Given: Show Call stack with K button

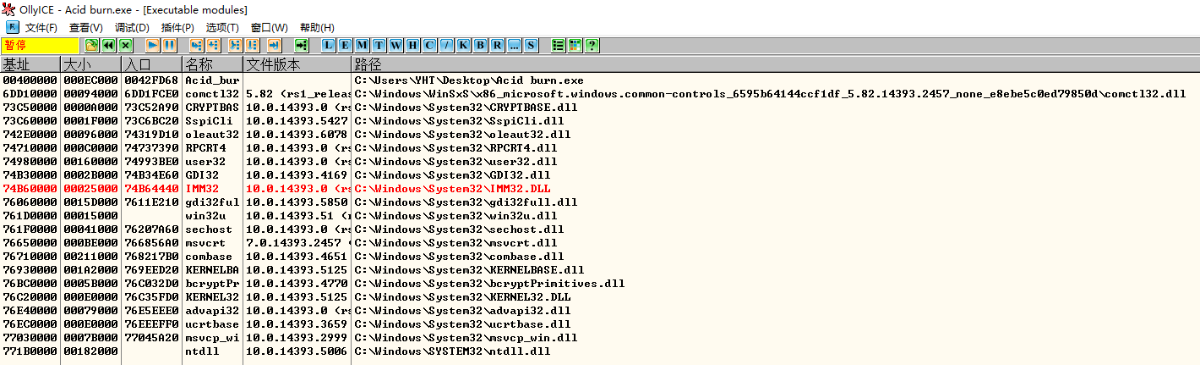Looking at the screenshot, I should (x=464, y=45).
